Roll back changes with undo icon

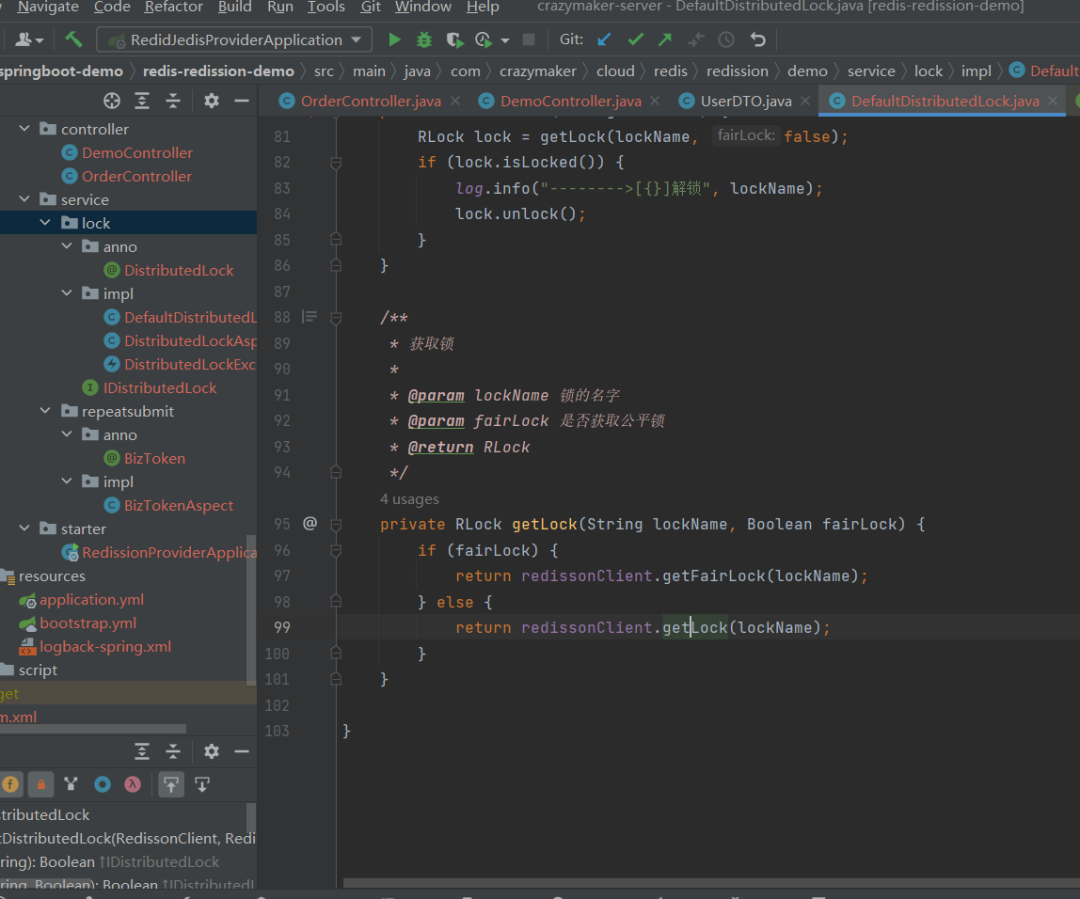[x=758, y=40]
